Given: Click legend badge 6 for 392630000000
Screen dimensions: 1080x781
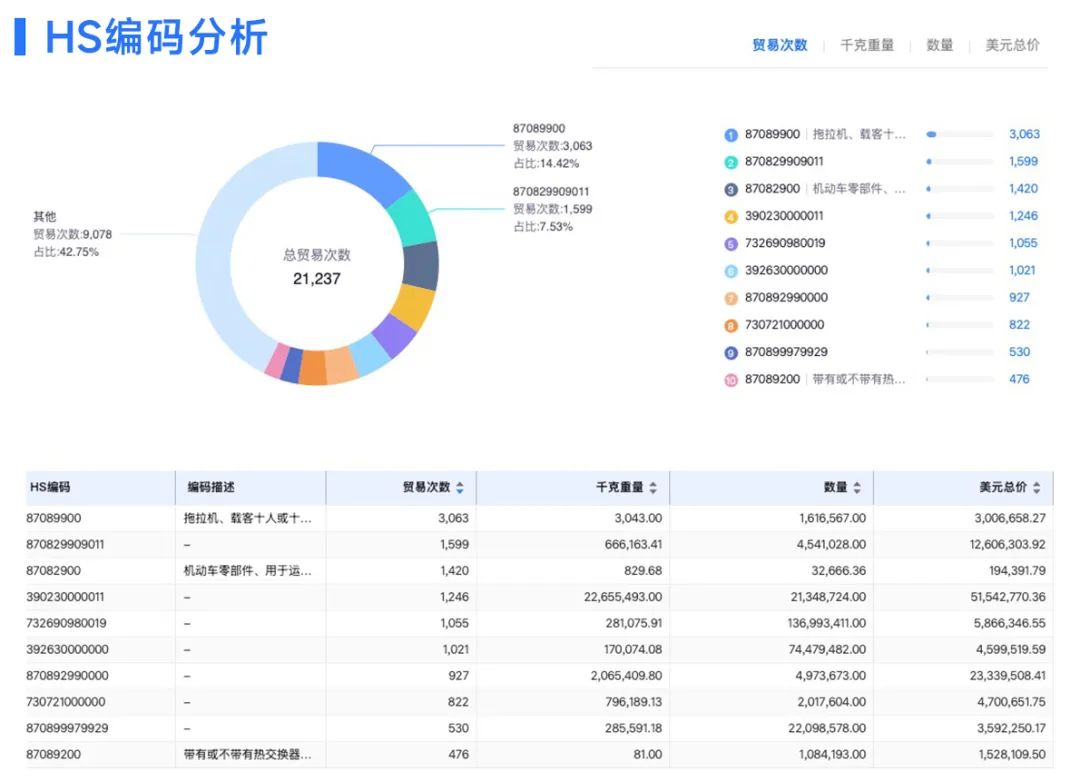Looking at the screenshot, I should [731, 271].
